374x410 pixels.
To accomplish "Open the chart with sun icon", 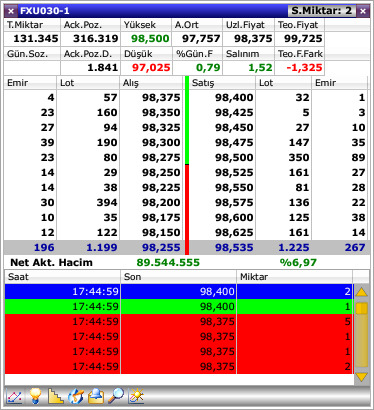I will pos(136,396).
